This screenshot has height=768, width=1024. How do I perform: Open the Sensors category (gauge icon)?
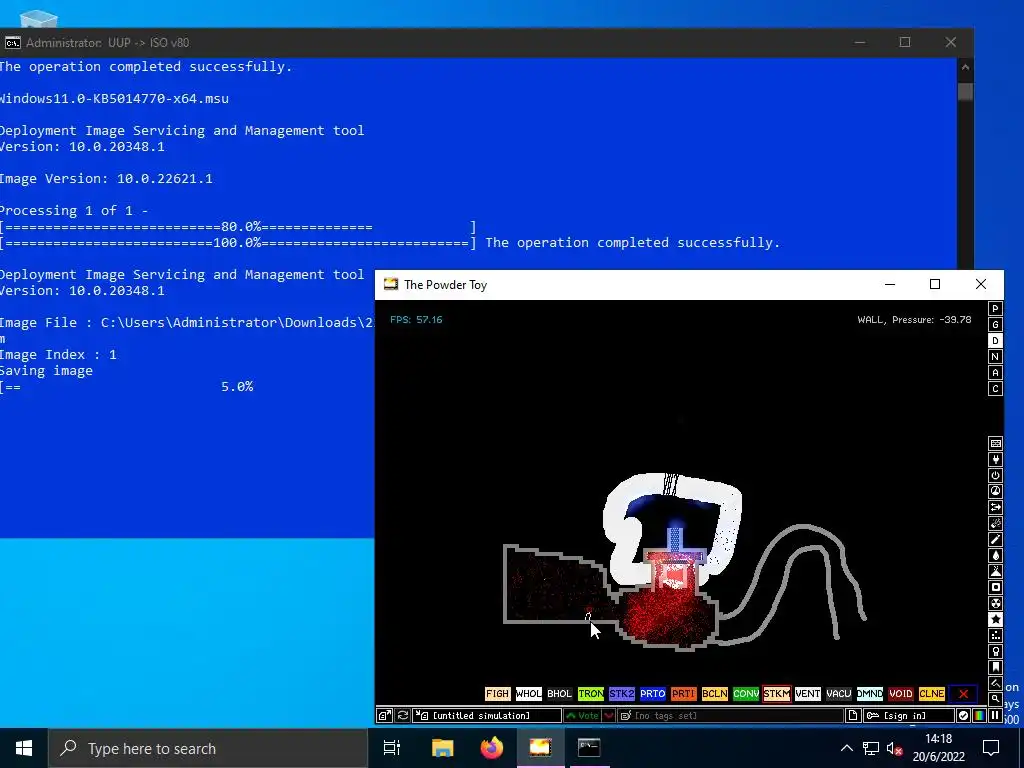pyautogui.click(x=995, y=491)
